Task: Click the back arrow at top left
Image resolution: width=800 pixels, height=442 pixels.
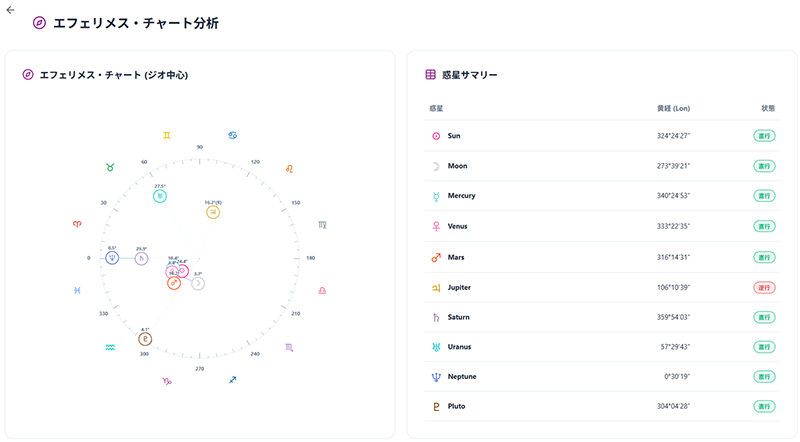Action: pos(10,9)
